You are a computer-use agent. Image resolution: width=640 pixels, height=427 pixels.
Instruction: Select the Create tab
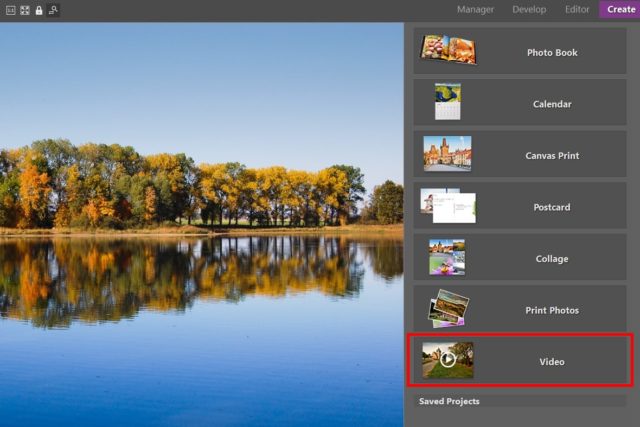[620, 9]
